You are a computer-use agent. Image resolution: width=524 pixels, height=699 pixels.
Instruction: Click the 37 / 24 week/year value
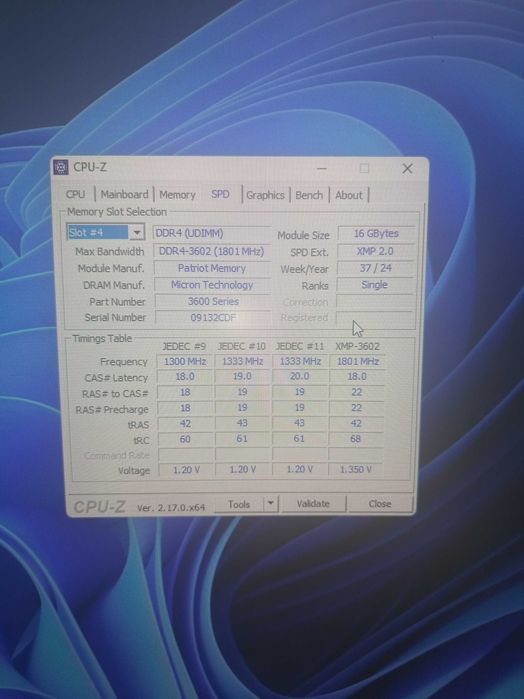[x=375, y=268]
